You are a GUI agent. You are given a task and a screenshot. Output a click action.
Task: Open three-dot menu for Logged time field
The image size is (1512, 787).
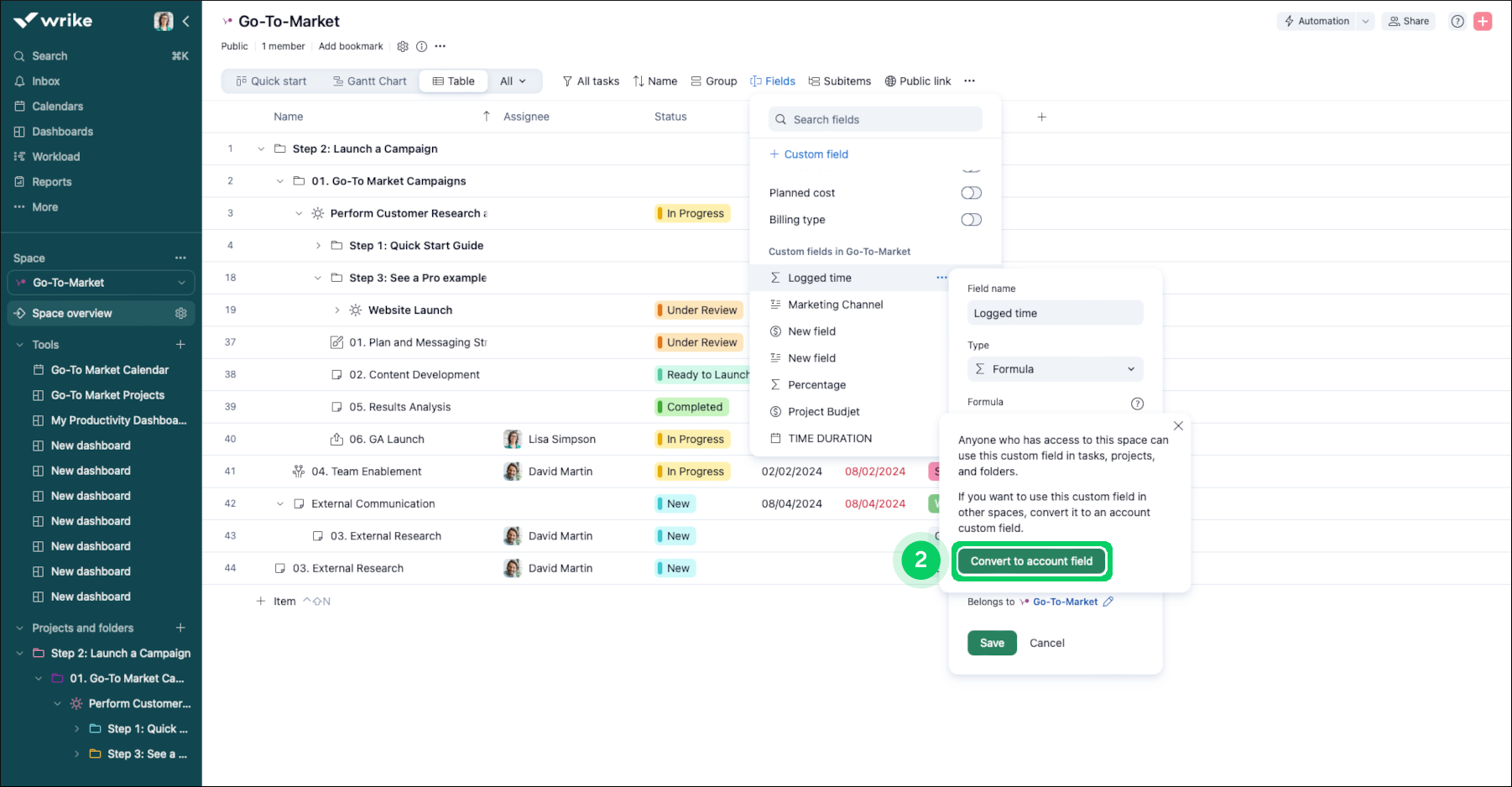click(941, 278)
